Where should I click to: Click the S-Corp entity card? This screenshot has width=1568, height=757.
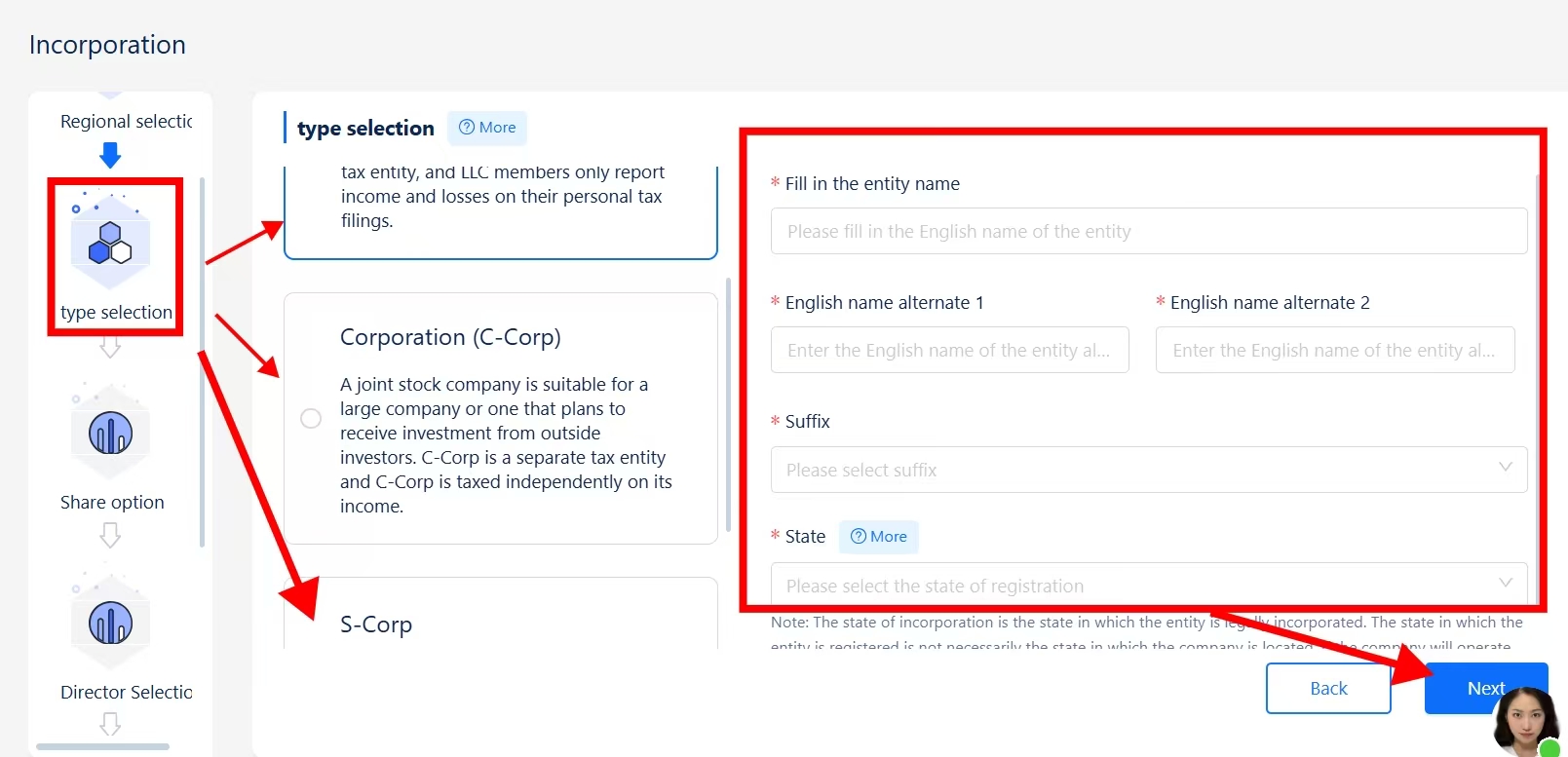[501, 614]
